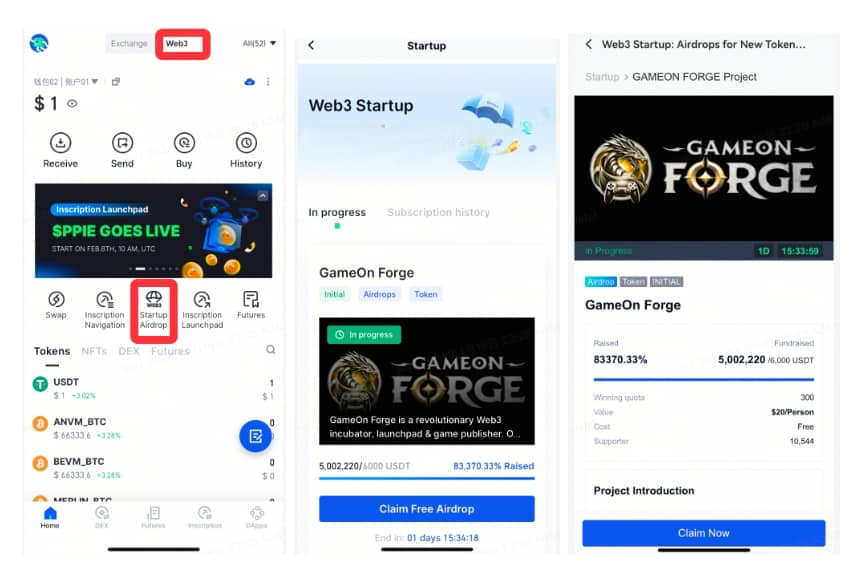850x588 pixels.
Task: Collapse the Inscription Launchpad banner
Action: click(x=263, y=196)
